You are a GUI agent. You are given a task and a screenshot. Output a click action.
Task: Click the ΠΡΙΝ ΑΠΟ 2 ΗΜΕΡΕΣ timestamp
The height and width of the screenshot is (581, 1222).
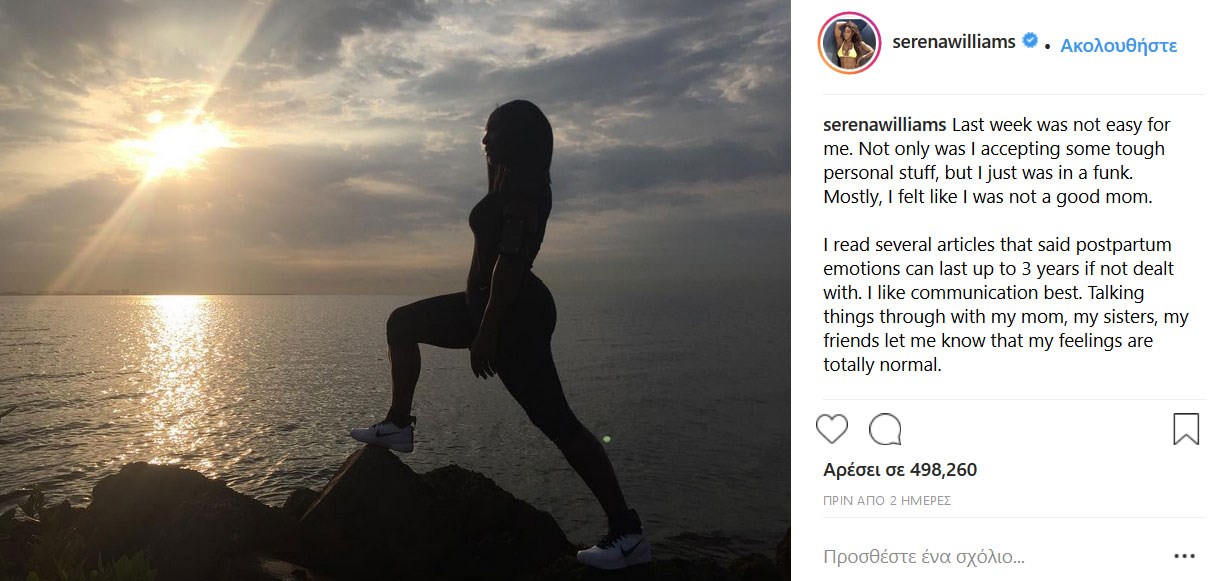pyautogui.click(x=886, y=500)
